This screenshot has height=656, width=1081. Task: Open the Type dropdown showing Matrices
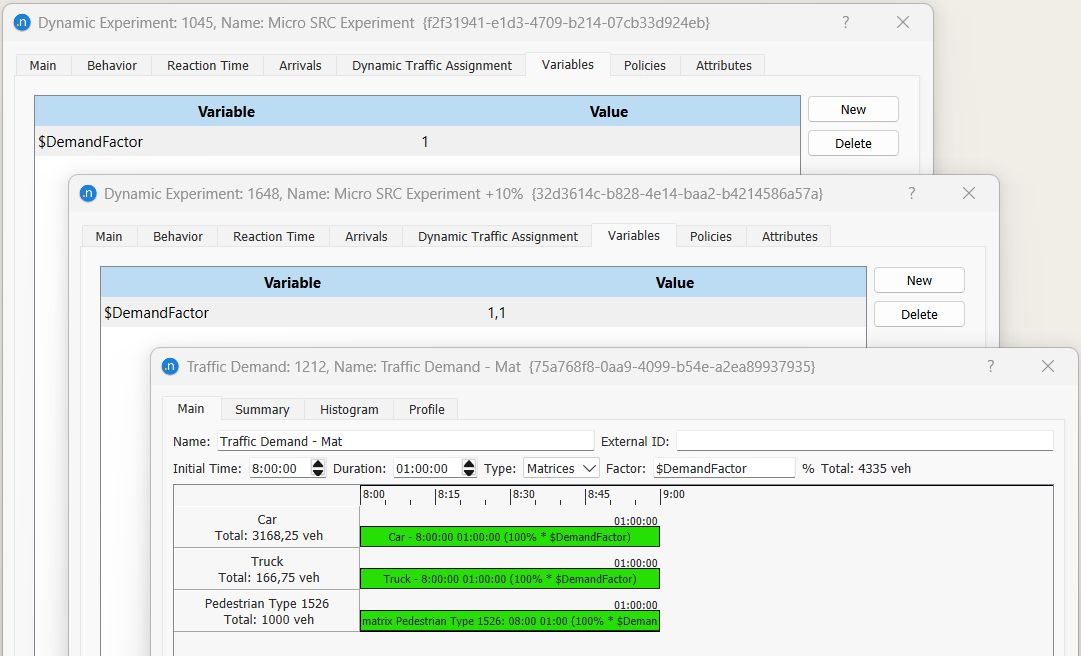(x=560, y=467)
